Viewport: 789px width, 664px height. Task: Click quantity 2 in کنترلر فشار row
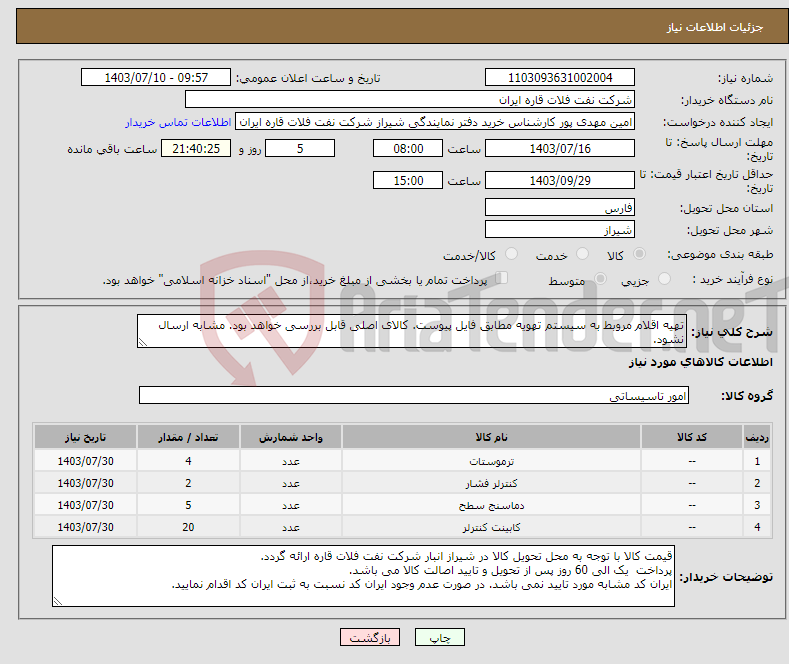pos(188,483)
